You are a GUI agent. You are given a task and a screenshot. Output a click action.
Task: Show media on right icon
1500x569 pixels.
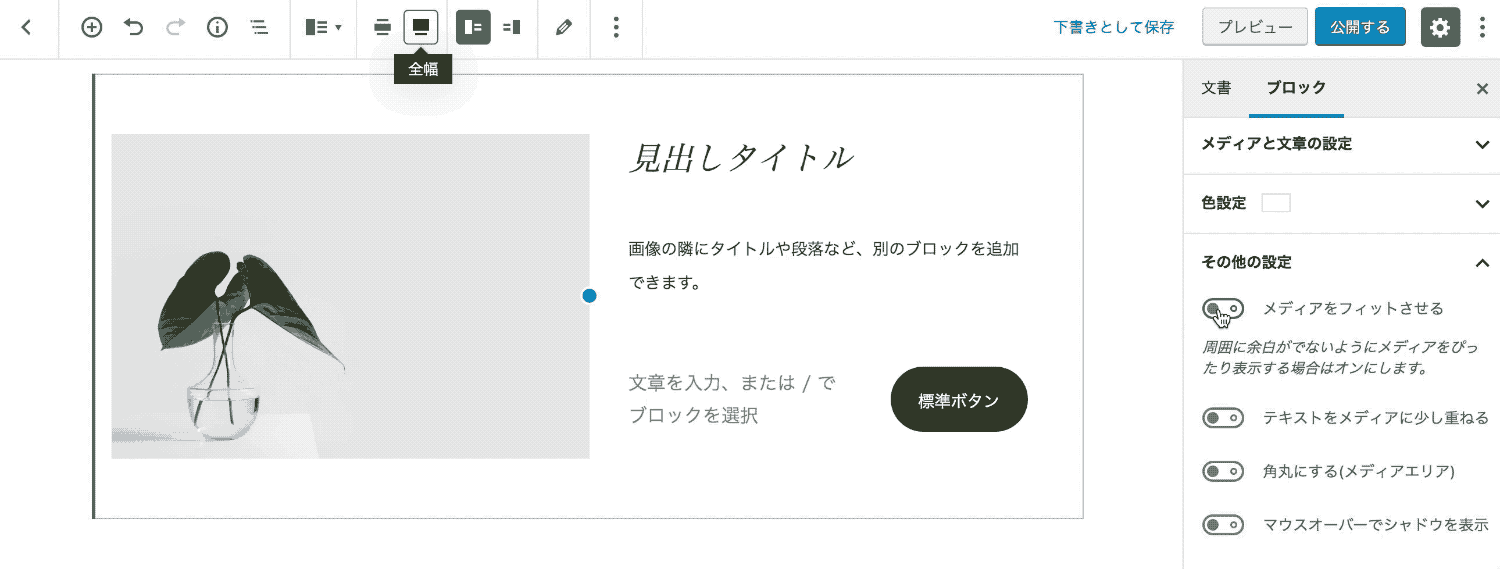tap(512, 28)
